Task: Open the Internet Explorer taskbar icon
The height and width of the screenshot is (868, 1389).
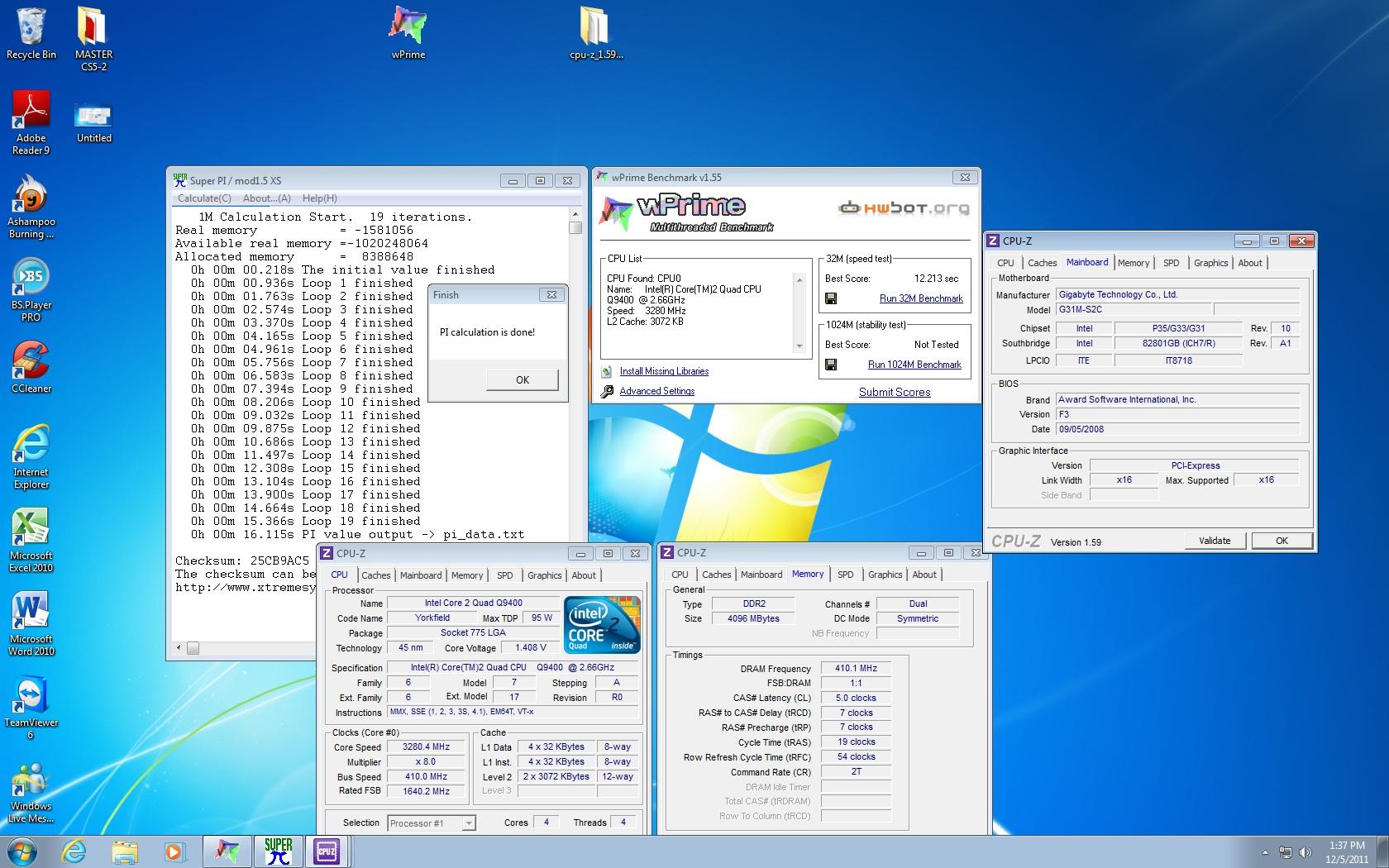Action: pyautogui.click(x=74, y=851)
